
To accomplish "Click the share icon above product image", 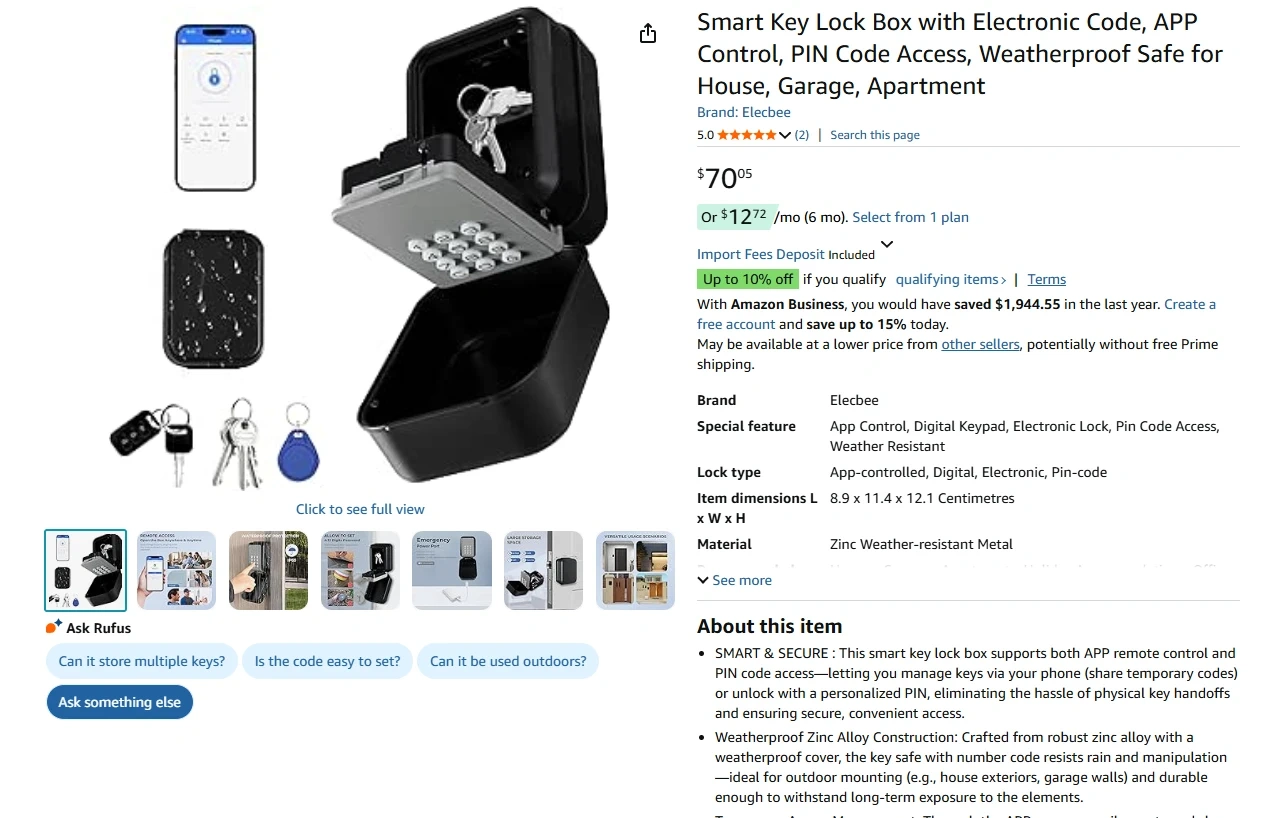I will pos(648,34).
